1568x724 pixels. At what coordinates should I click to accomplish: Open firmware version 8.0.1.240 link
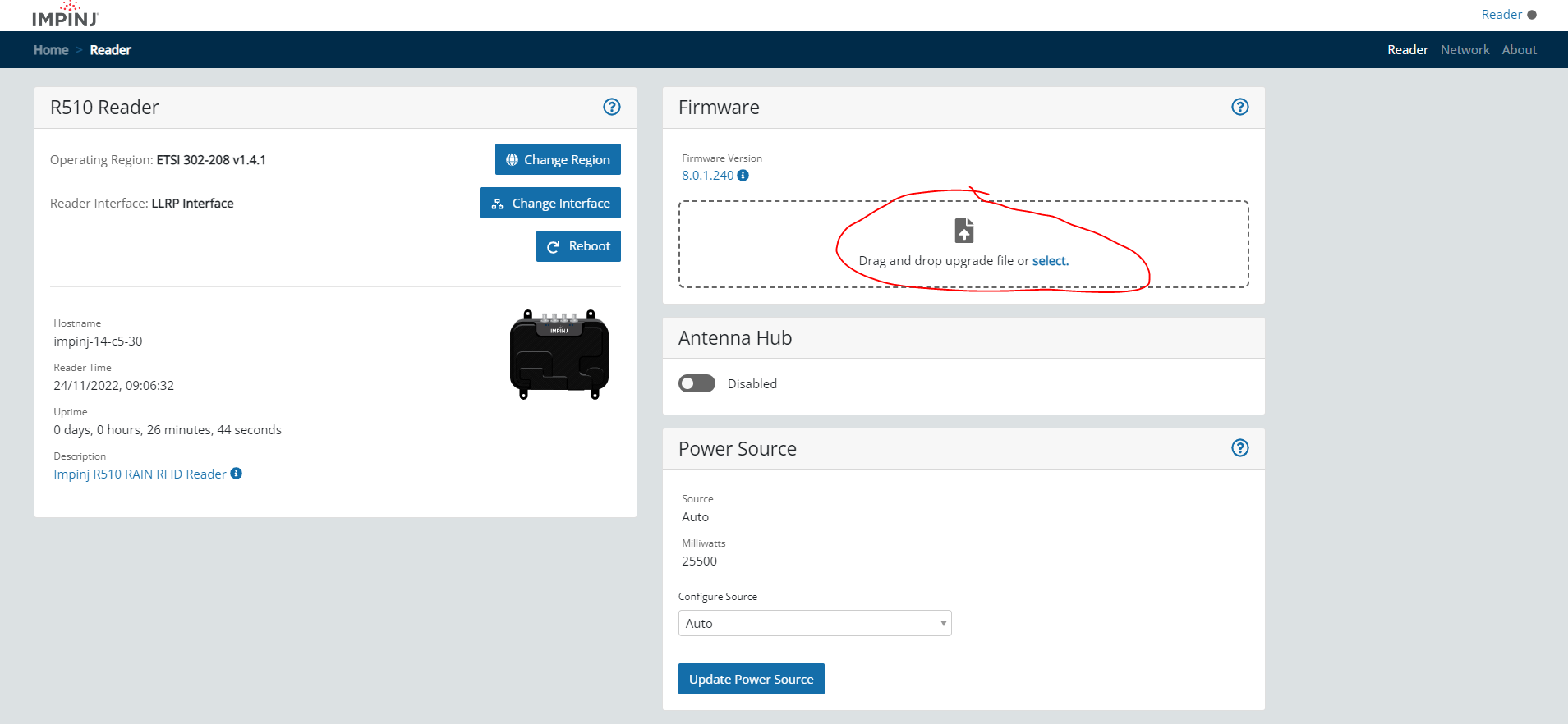[x=708, y=176]
